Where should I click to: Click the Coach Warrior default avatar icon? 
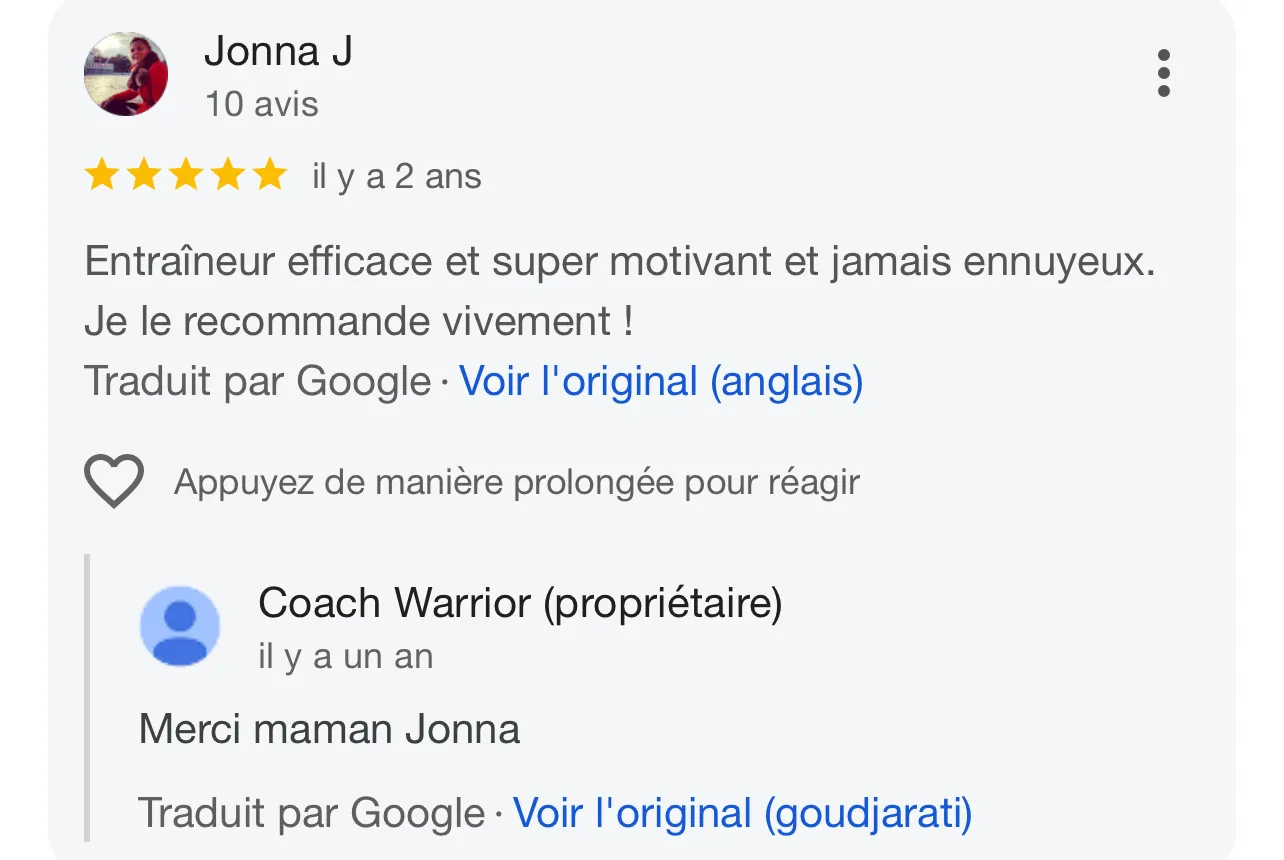[180, 626]
